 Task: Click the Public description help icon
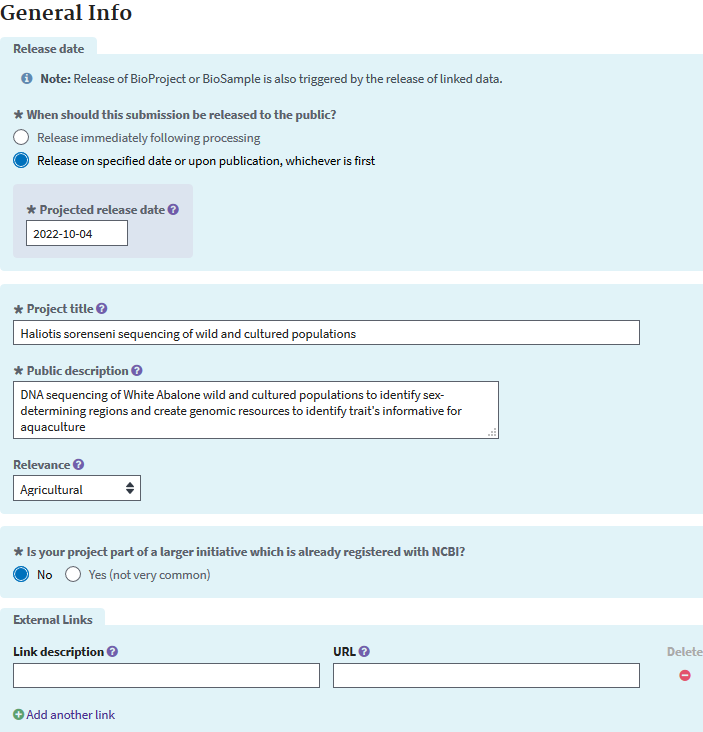[x=137, y=371]
